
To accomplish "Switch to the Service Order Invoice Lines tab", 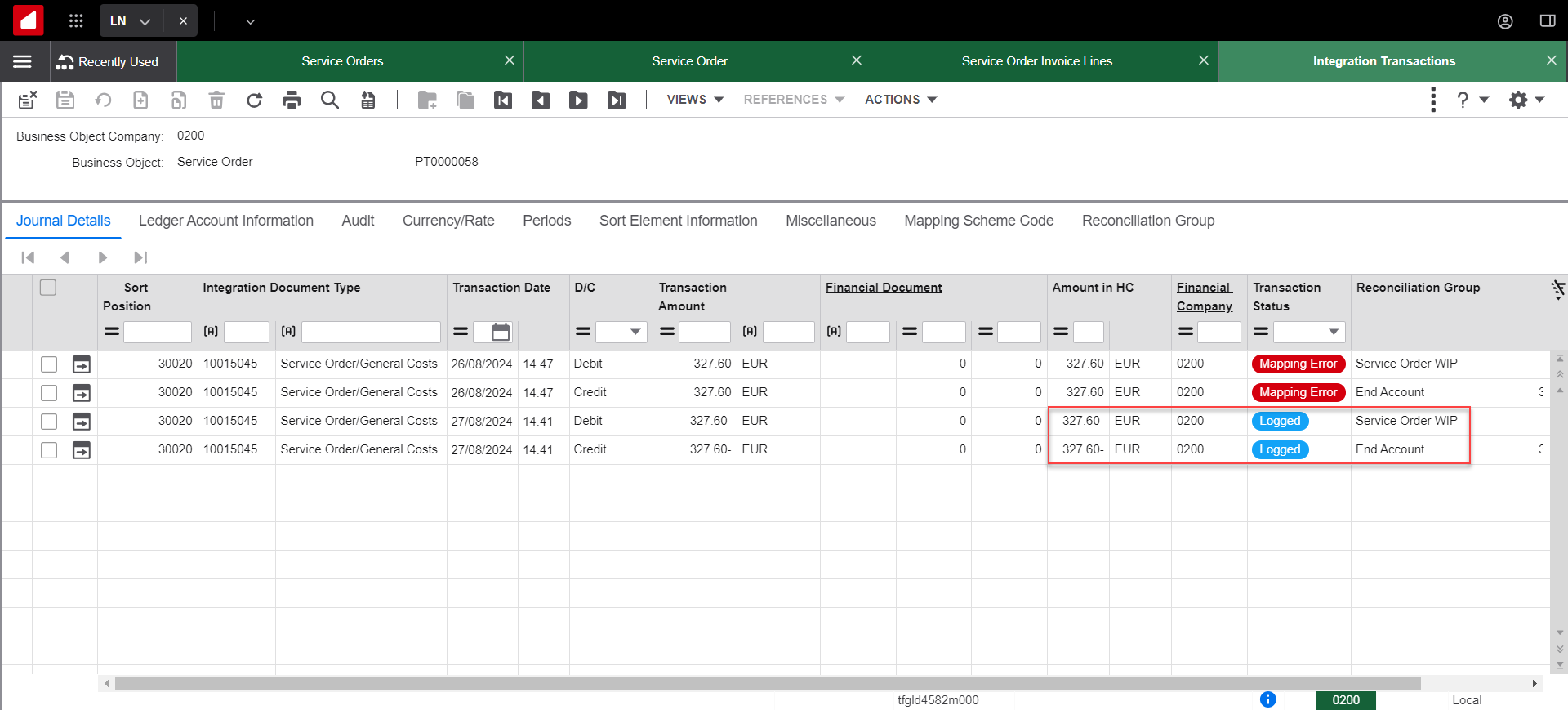I will [x=1036, y=61].
